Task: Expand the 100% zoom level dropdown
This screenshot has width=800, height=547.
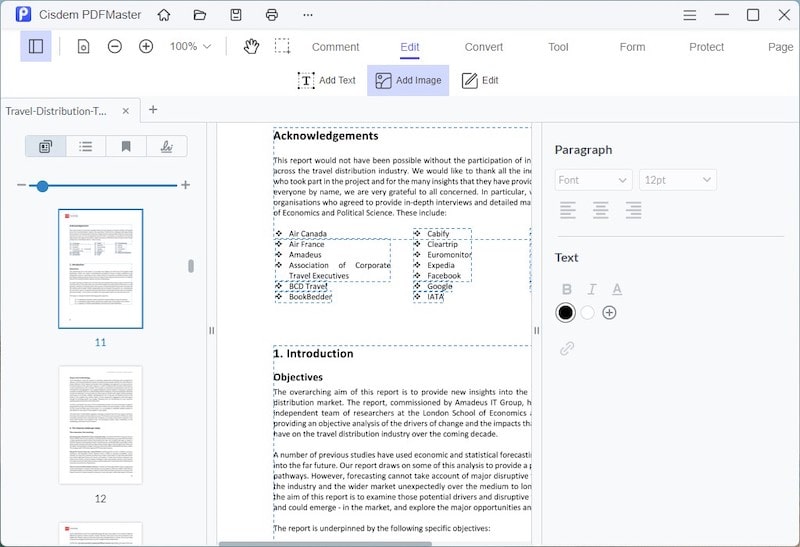Action: click(x=190, y=46)
